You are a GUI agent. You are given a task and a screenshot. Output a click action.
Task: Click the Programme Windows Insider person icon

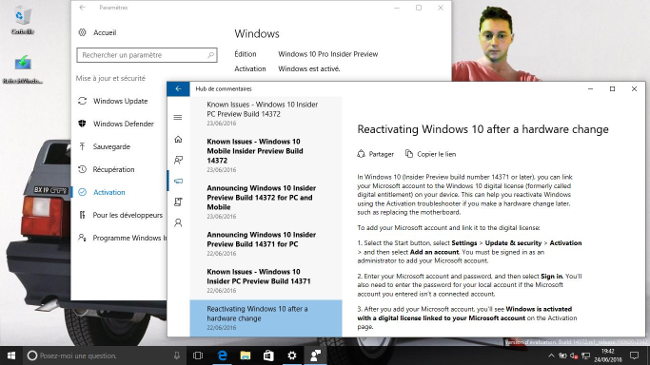coord(82,238)
